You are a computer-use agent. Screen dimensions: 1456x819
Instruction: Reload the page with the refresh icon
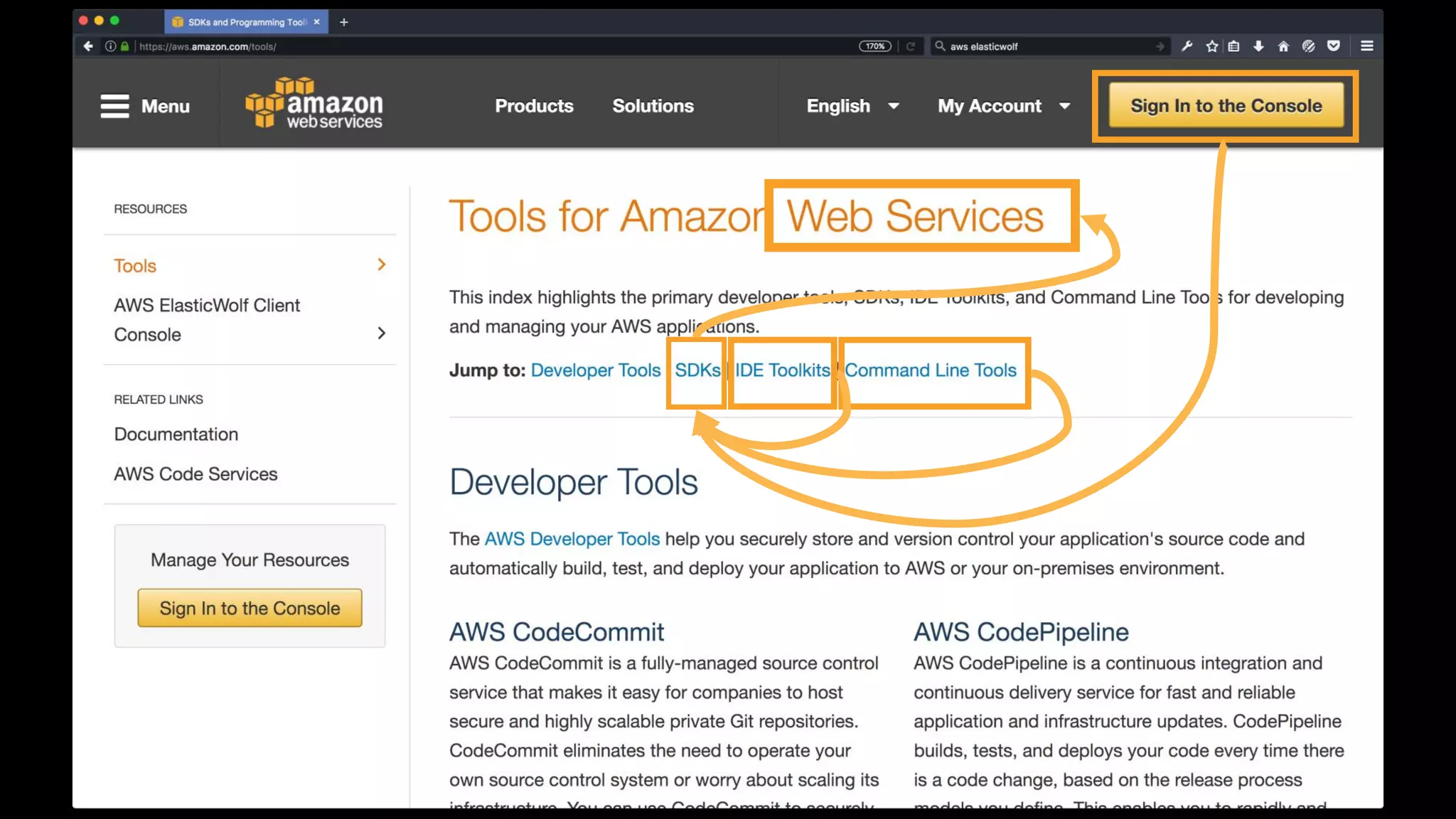coord(910,46)
